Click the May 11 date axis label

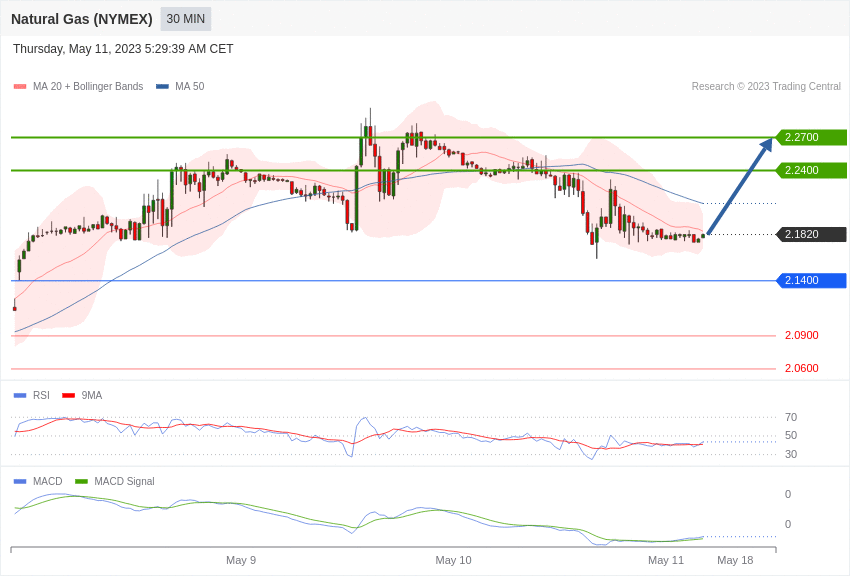666,560
